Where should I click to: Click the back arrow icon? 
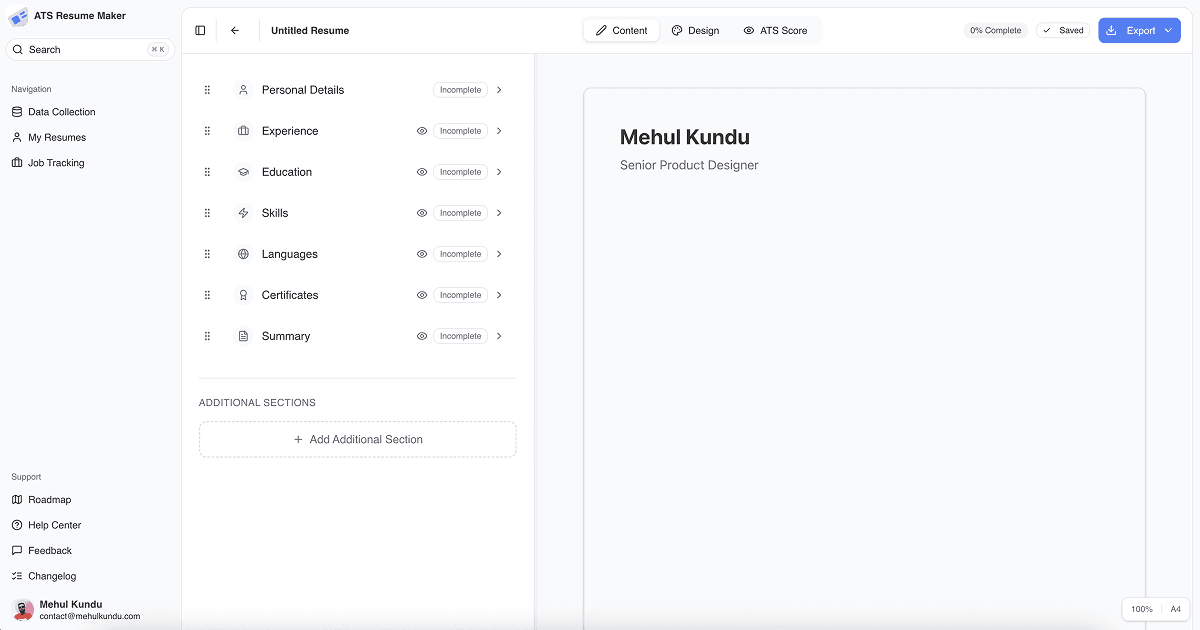coord(235,30)
